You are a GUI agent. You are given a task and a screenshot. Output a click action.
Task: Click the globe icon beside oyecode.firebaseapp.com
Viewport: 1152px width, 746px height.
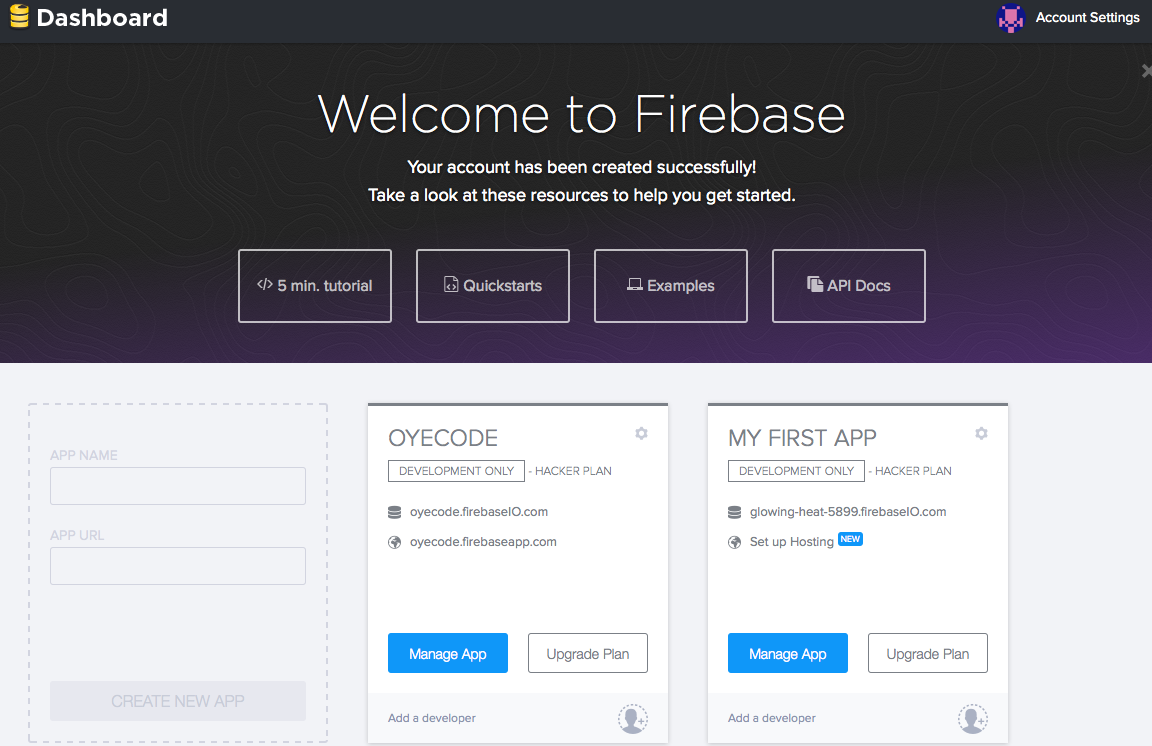tap(395, 542)
